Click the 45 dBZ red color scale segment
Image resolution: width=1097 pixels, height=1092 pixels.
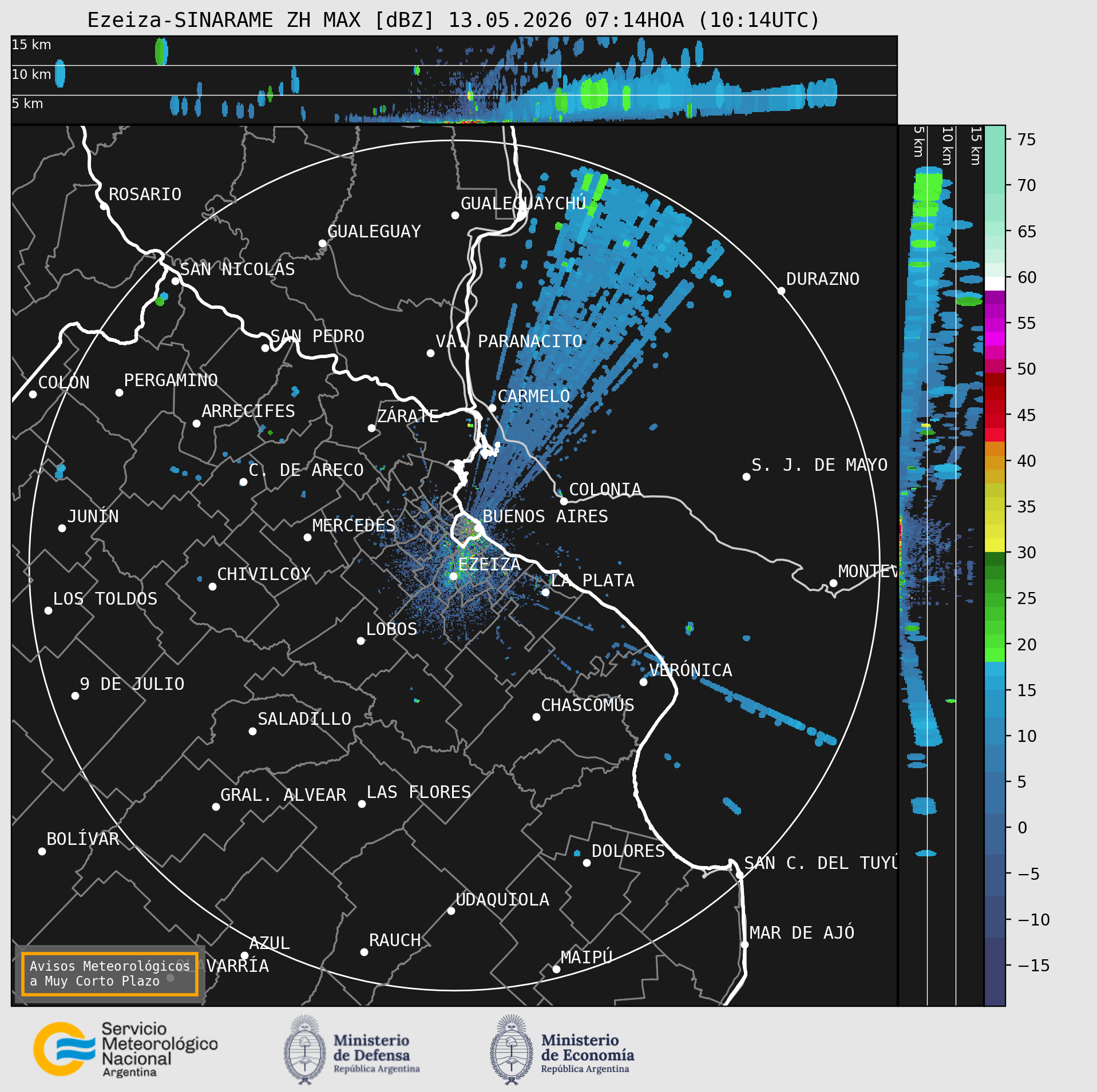click(995, 415)
